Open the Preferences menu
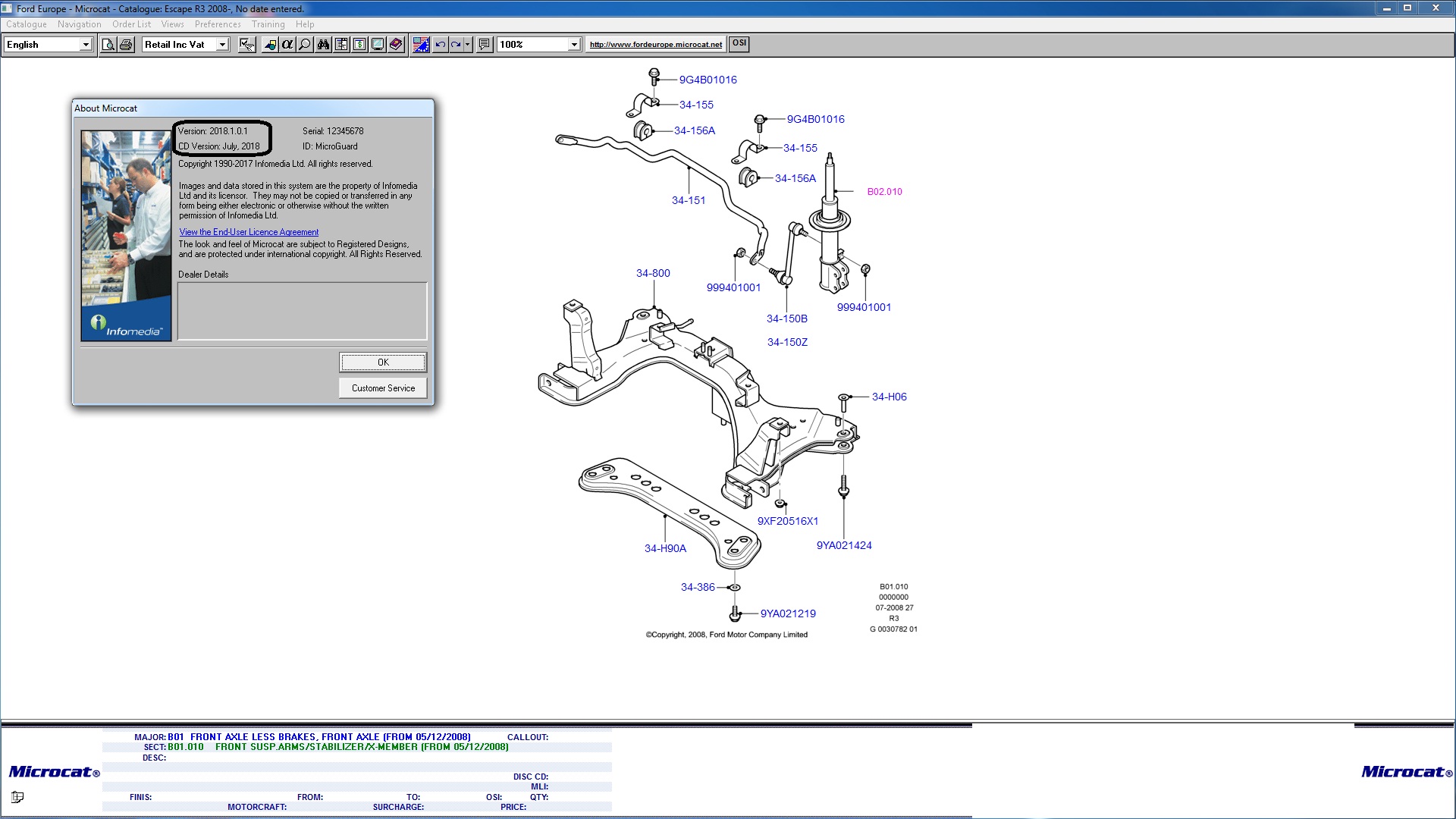Screen dimensions: 1456x819 [218, 24]
